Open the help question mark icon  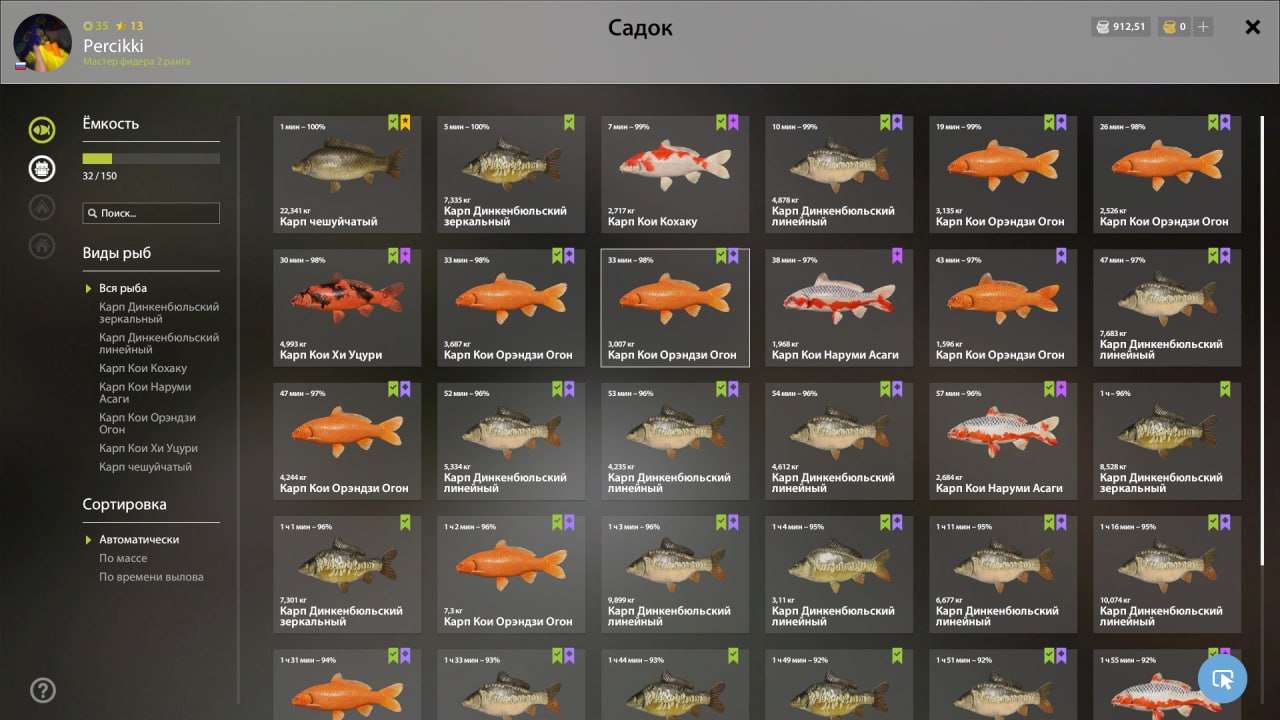tap(43, 690)
